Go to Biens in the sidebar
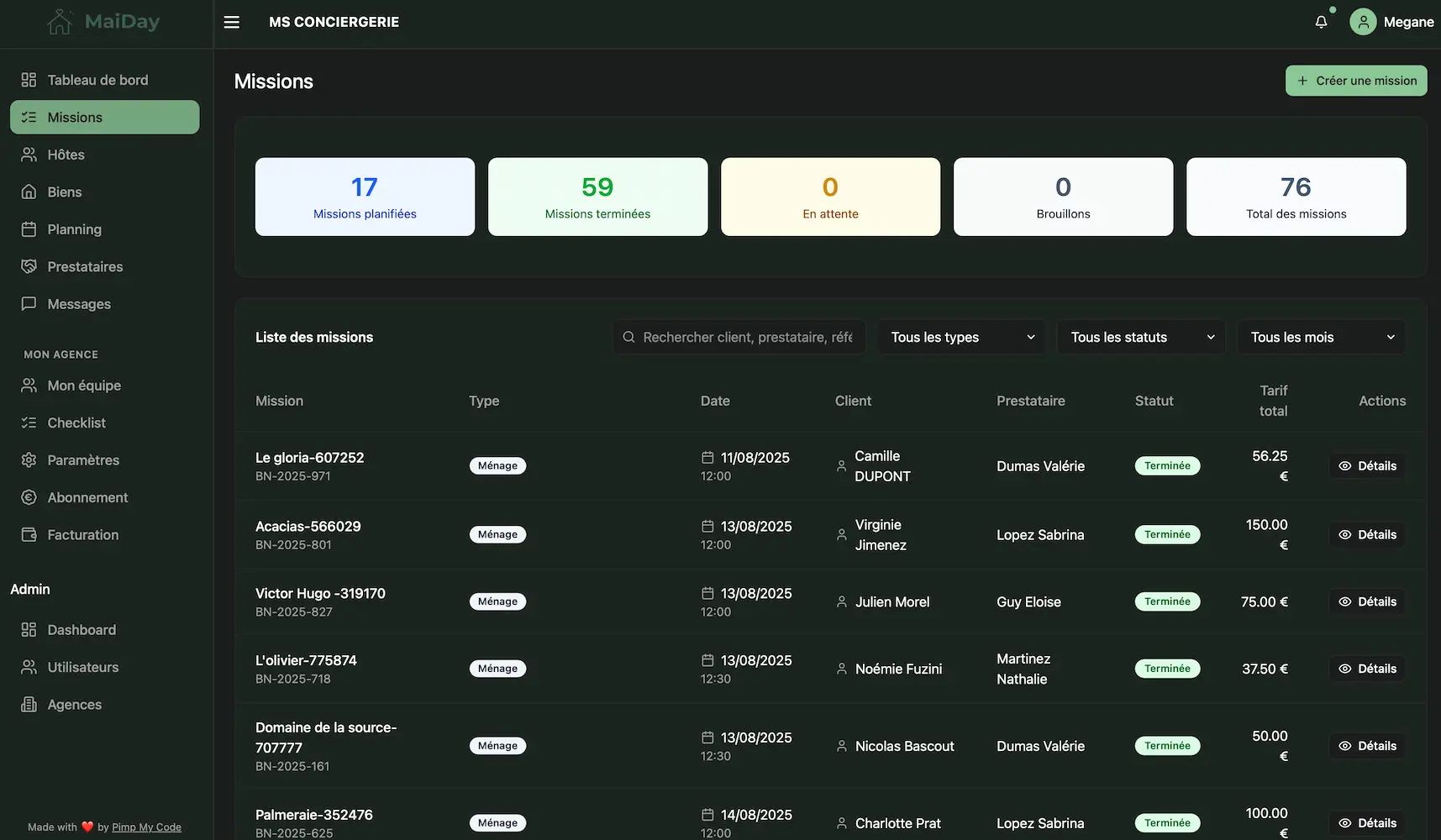Screen dimensions: 1441x840 64,192
